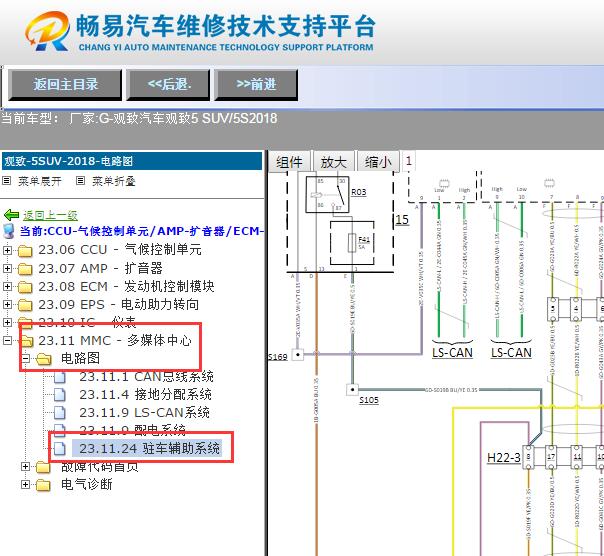Open the 23.09 EPS 电动助力转向 folder
Image resolution: width=604 pixels, height=556 pixels.
(119, 304)
